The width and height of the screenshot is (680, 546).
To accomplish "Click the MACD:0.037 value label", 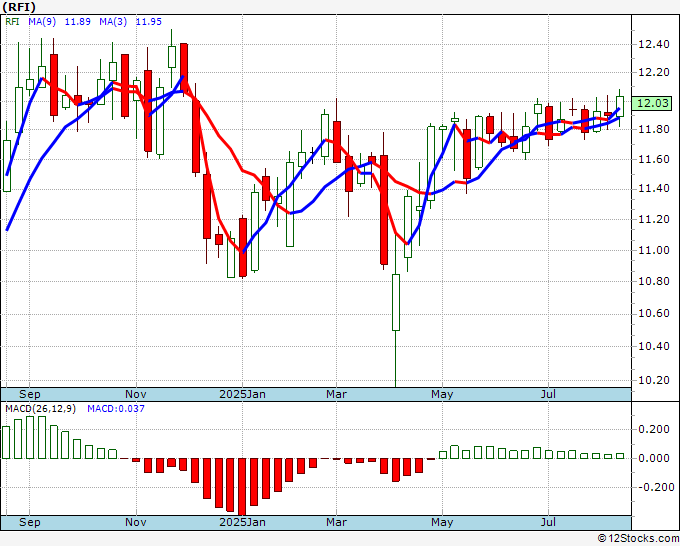I will 116,409.
